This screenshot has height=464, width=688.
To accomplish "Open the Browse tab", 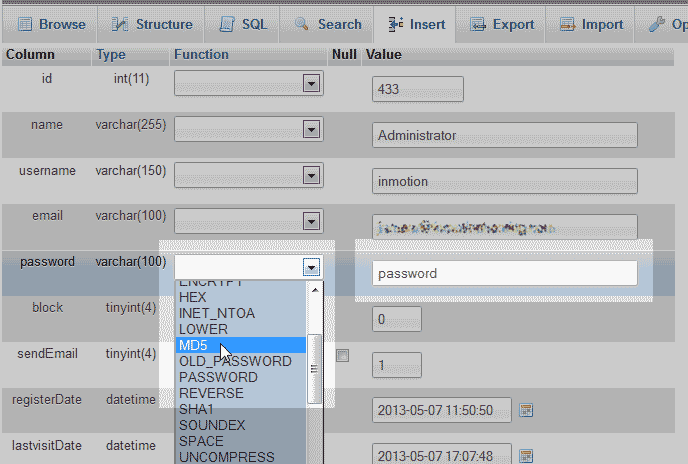I will [x=50, y=24].
